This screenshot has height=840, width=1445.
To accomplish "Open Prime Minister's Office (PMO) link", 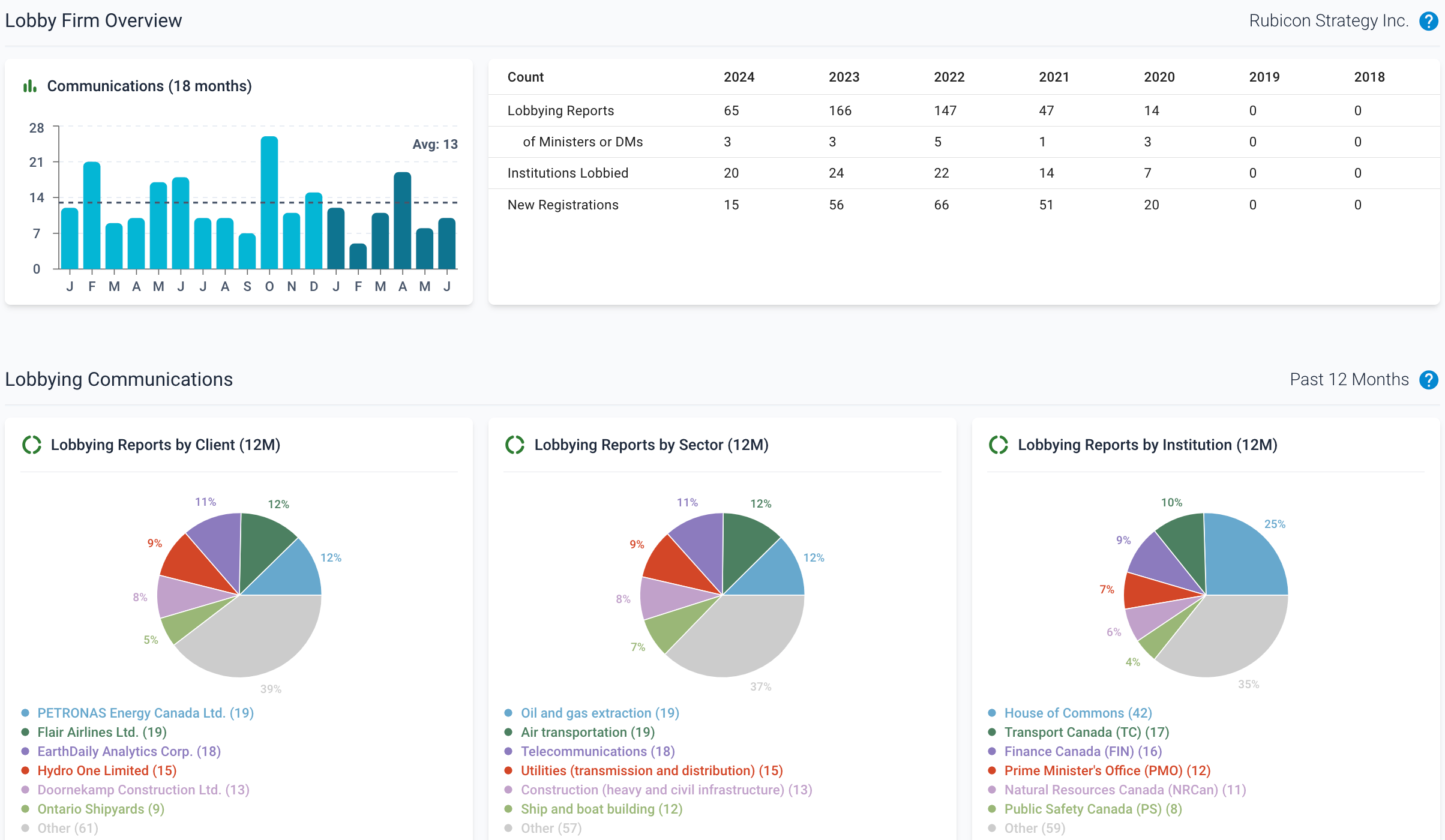I will (1108, 770).
